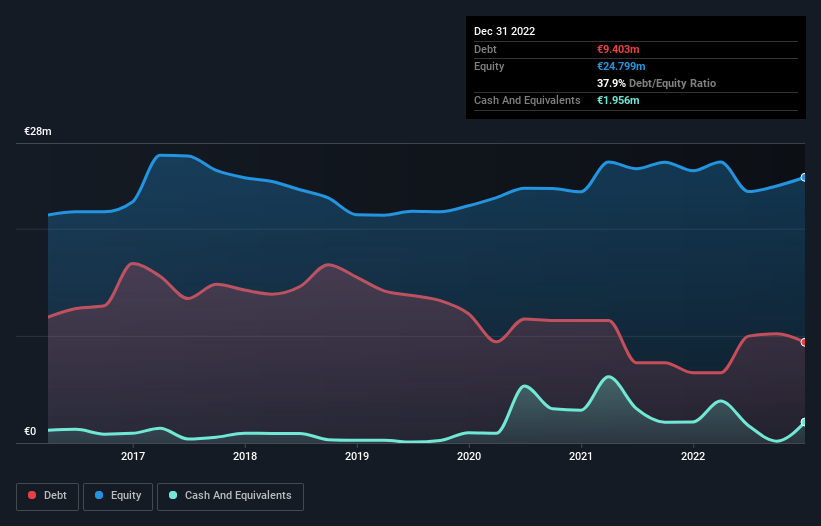Click the €28m y-axis label
821x526 pixels.
tap(38, 131)
